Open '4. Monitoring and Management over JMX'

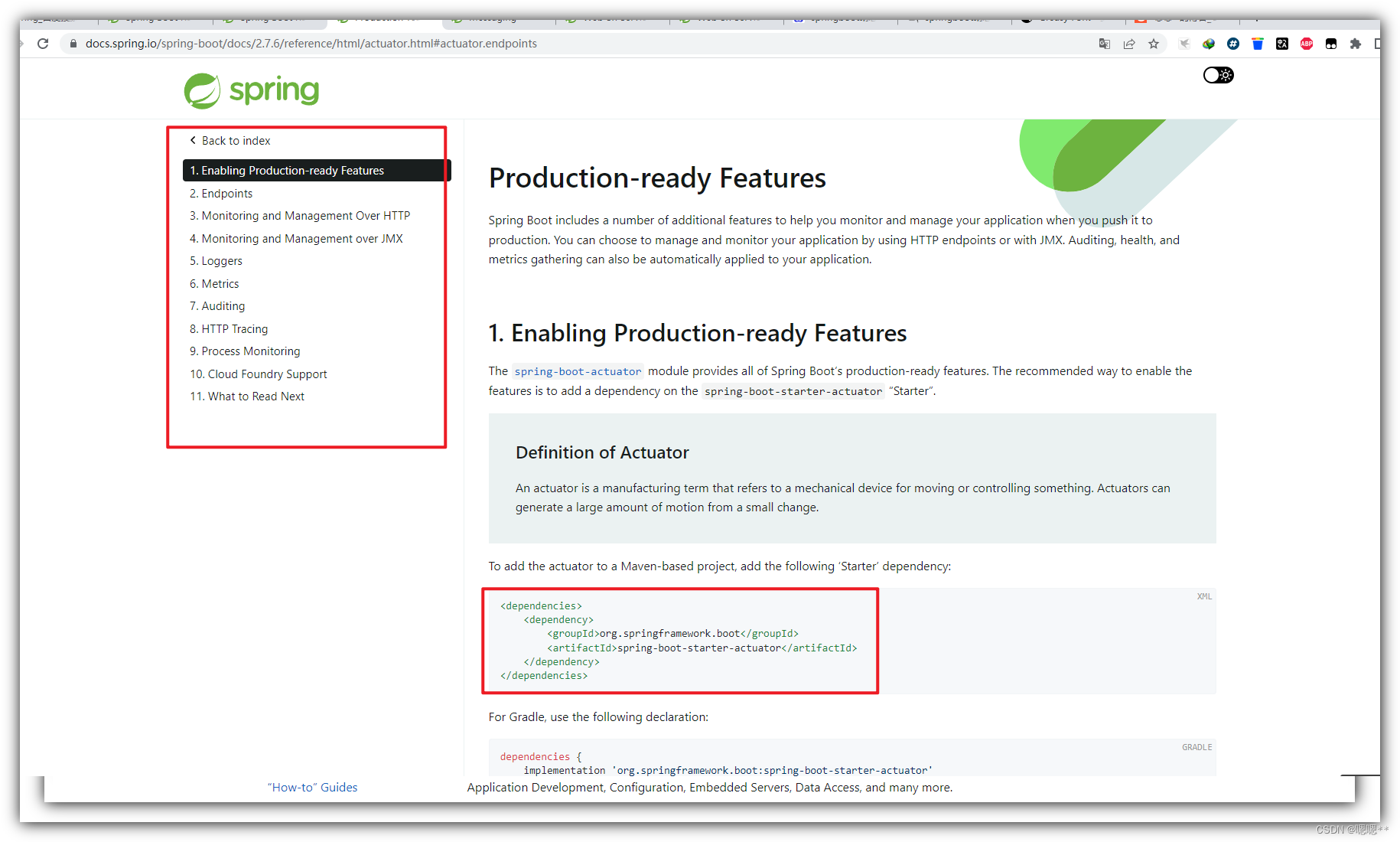point(296,239)
